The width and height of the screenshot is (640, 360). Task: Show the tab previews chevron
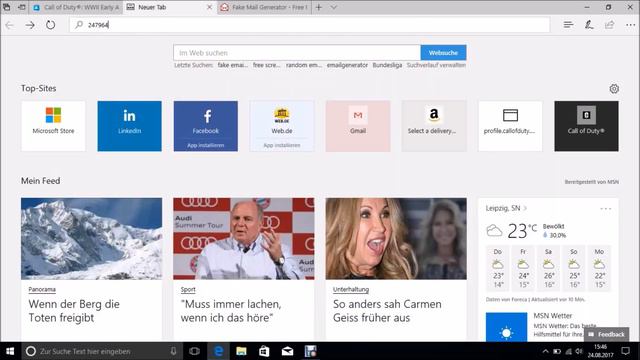click(x=333, y=7)
